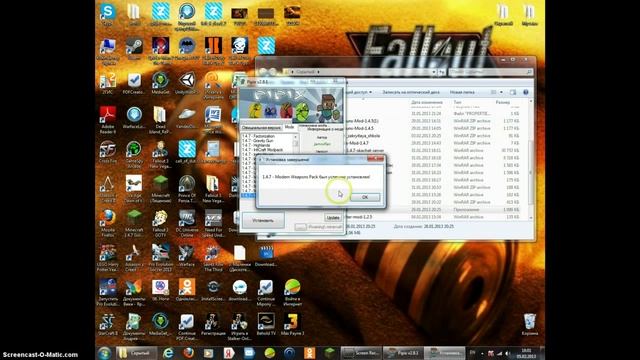Open the Yandex icon on the taskbar
The width and height of the screenshot is (640, 360).
229,353
